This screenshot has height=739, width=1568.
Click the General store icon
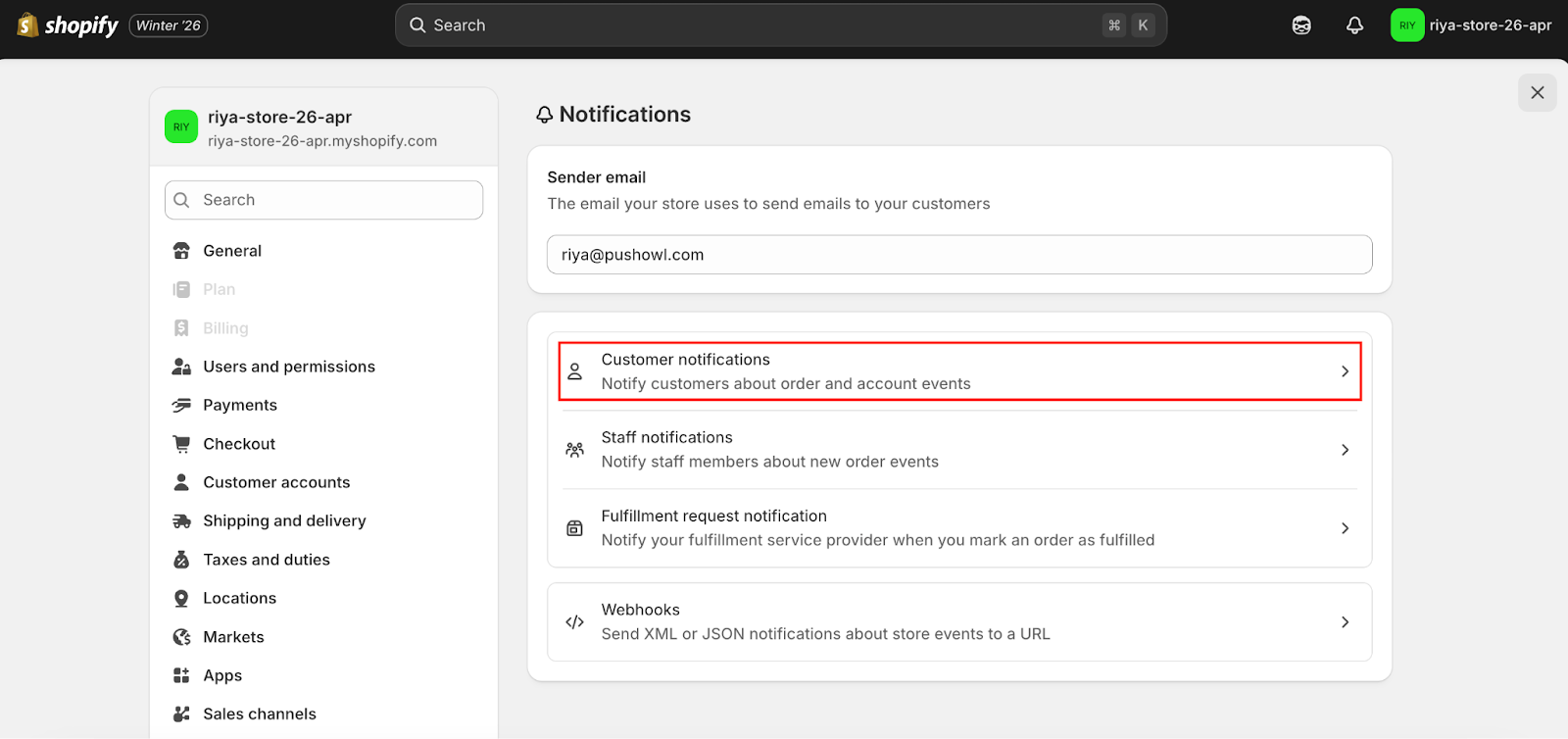[x=181, y=251]
